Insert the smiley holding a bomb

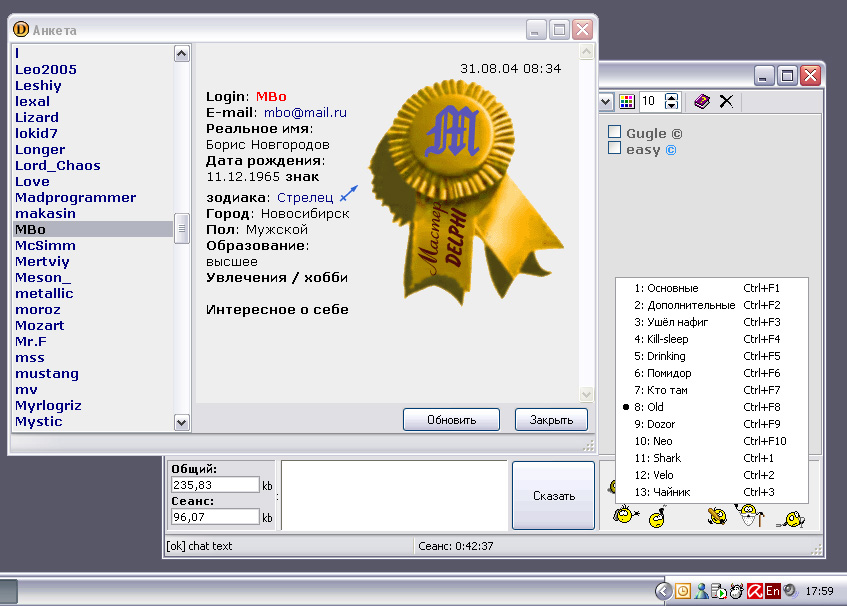(x=657, y=517)
